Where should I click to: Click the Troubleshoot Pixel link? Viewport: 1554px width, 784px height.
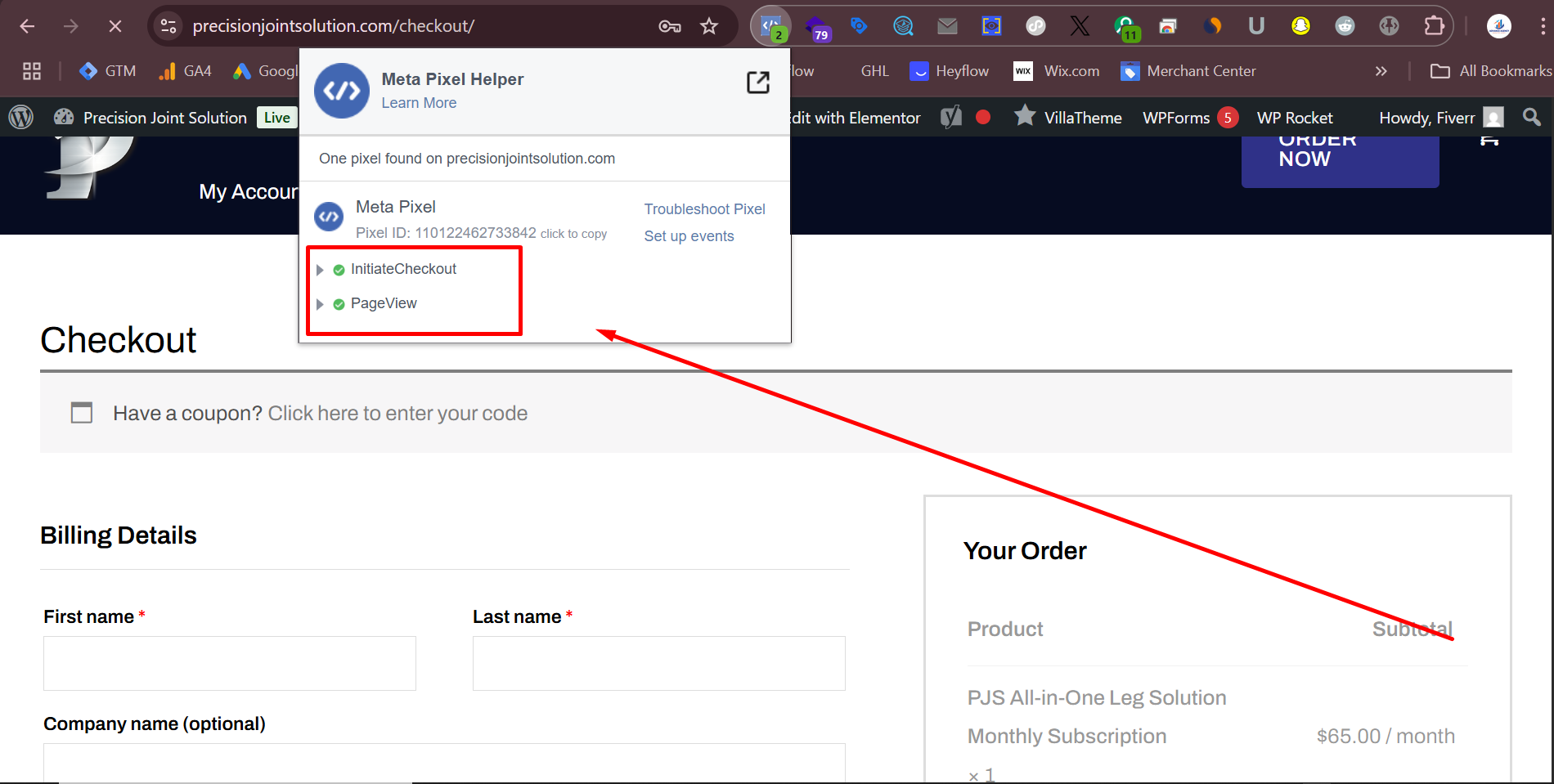click(704, 209)
